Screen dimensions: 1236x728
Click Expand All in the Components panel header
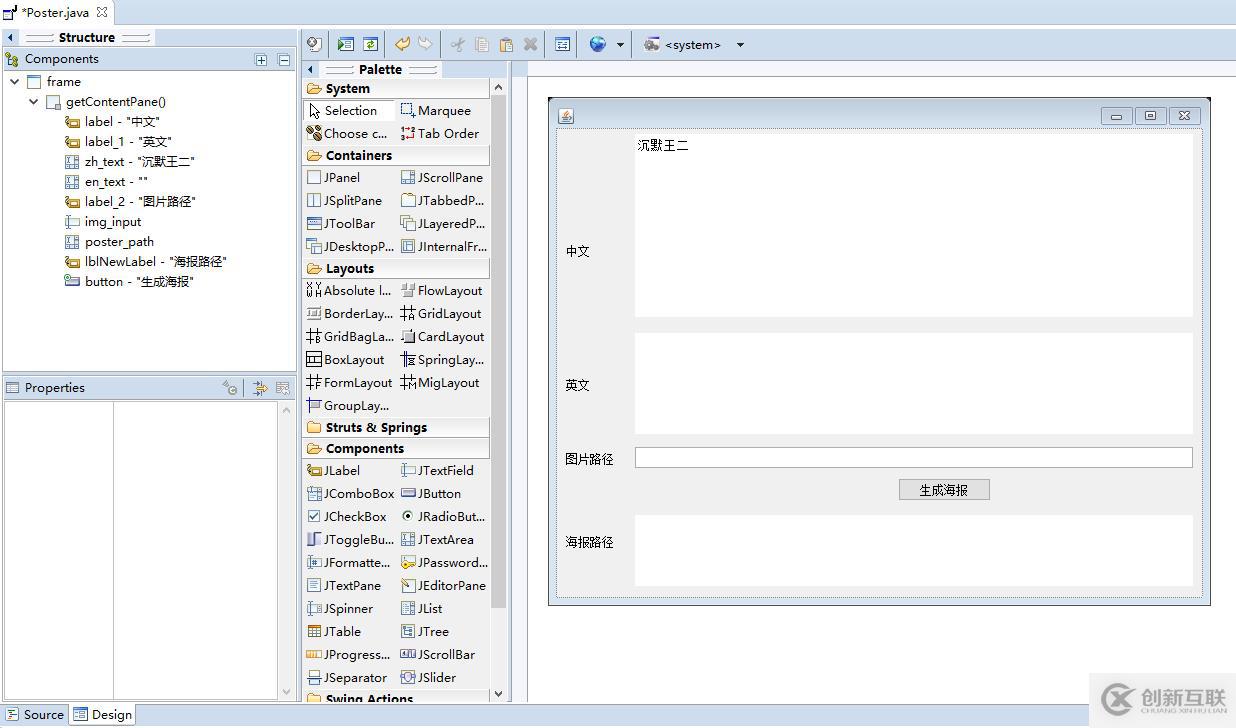tap(261, 59)
